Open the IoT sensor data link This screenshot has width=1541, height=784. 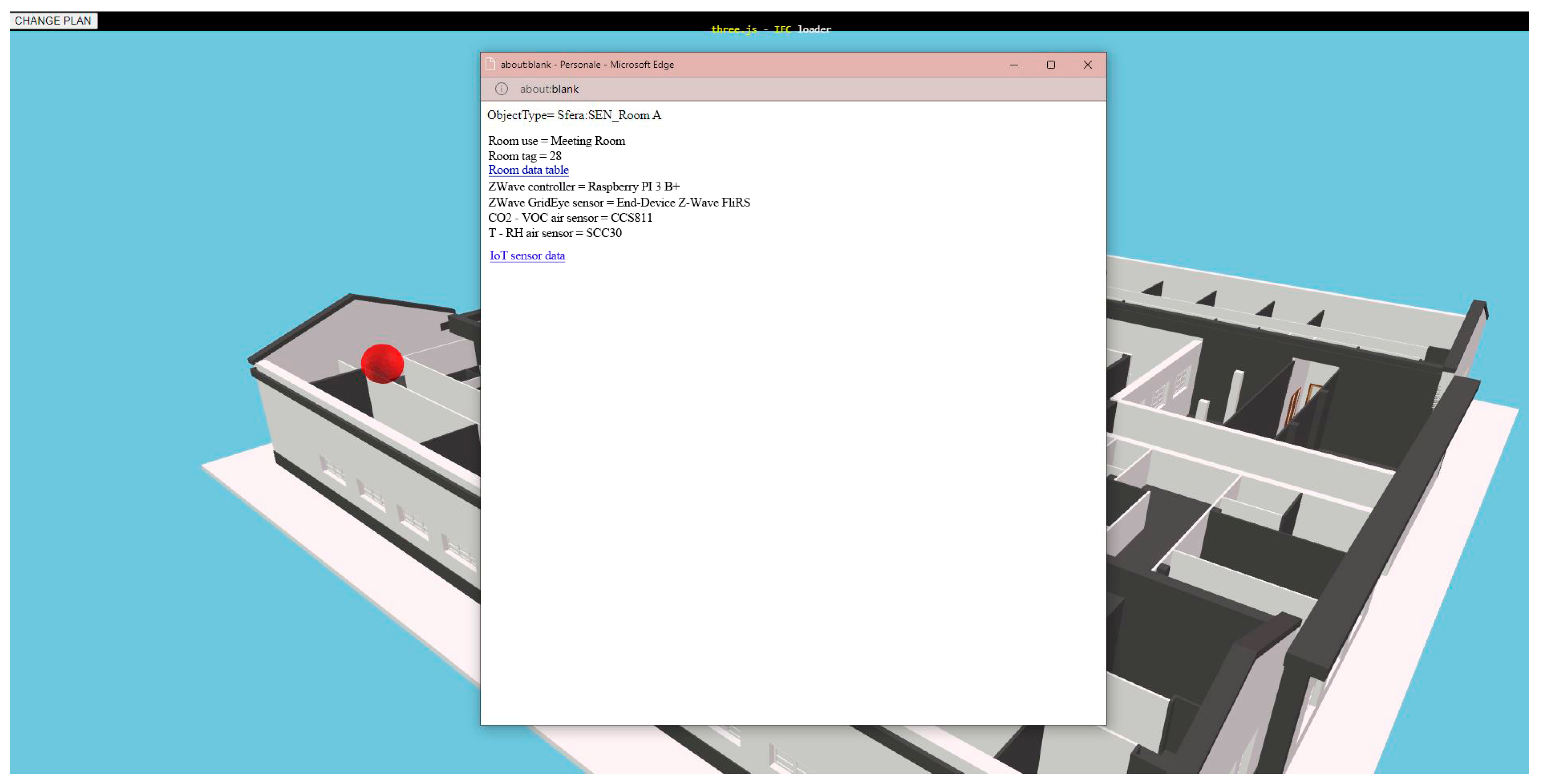coord(526,255)
